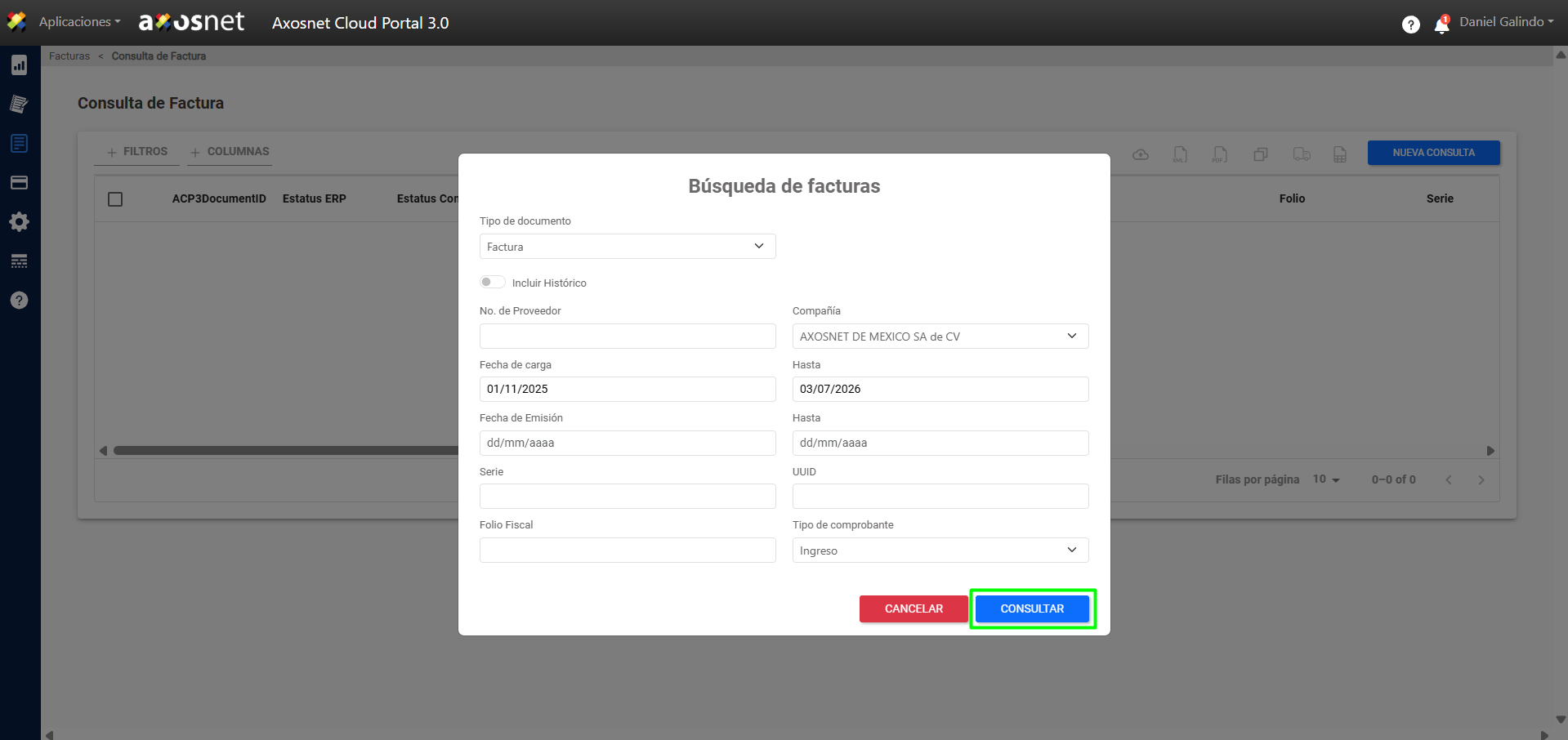Click the Cancelar button

pyautogui.click(x=914, y=609)
